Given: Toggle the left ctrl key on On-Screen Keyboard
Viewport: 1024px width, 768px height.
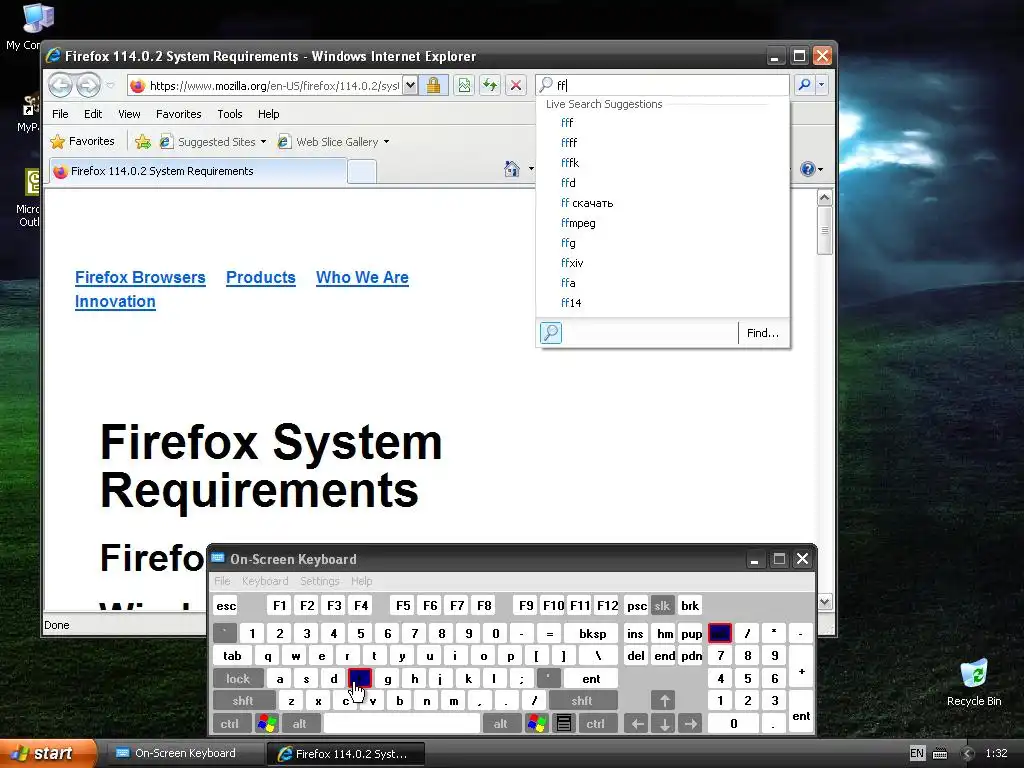Looking at the screenshot, I should pos(230,724).
